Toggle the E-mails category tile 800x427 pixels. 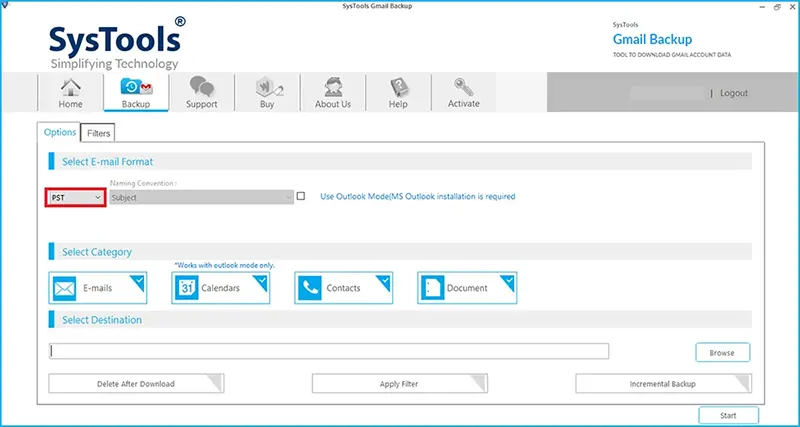tap(98, 288)
